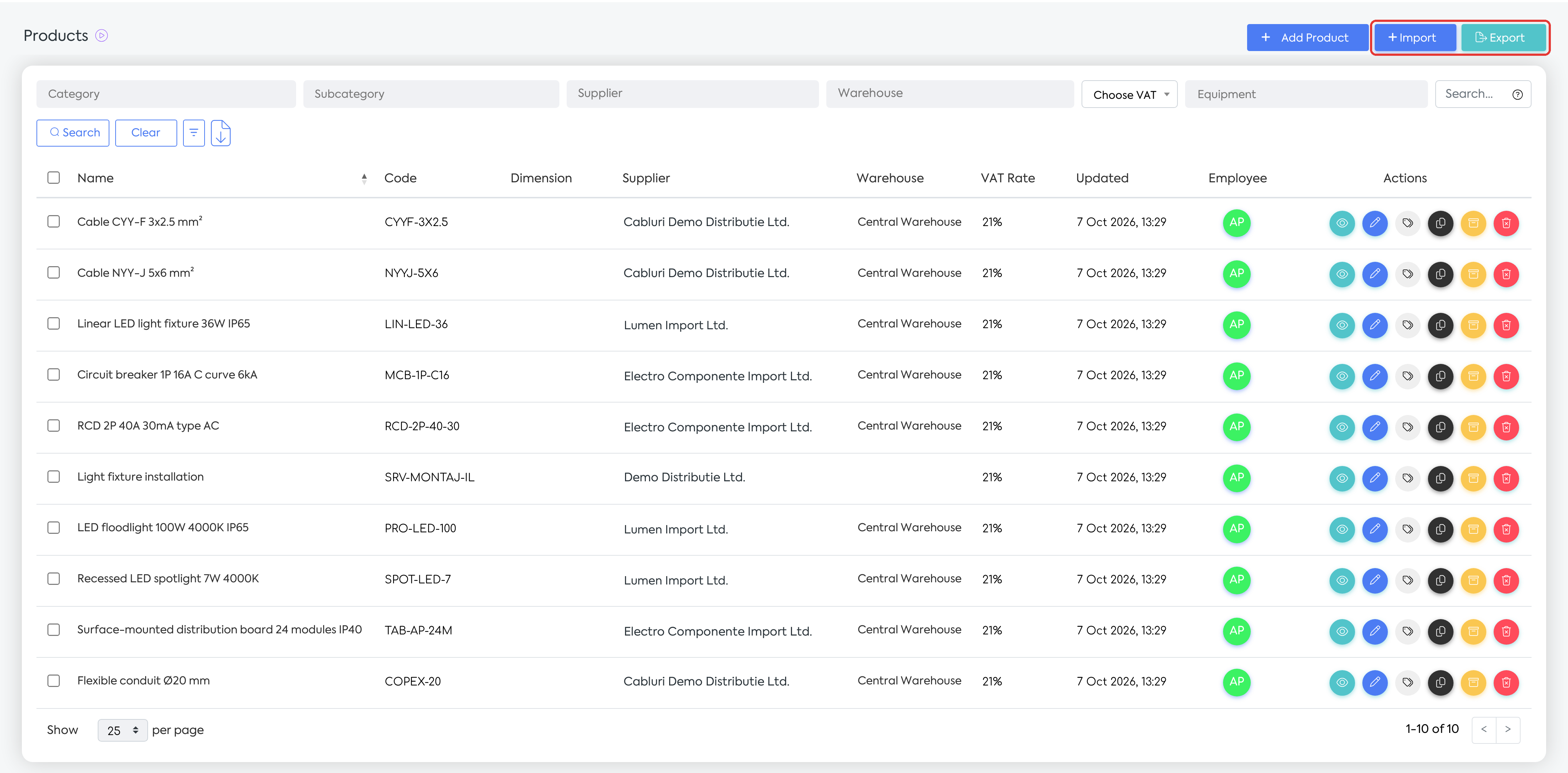Click the Add Product button
This screenshot has height=773, width=1568.
coord(1307,38)
